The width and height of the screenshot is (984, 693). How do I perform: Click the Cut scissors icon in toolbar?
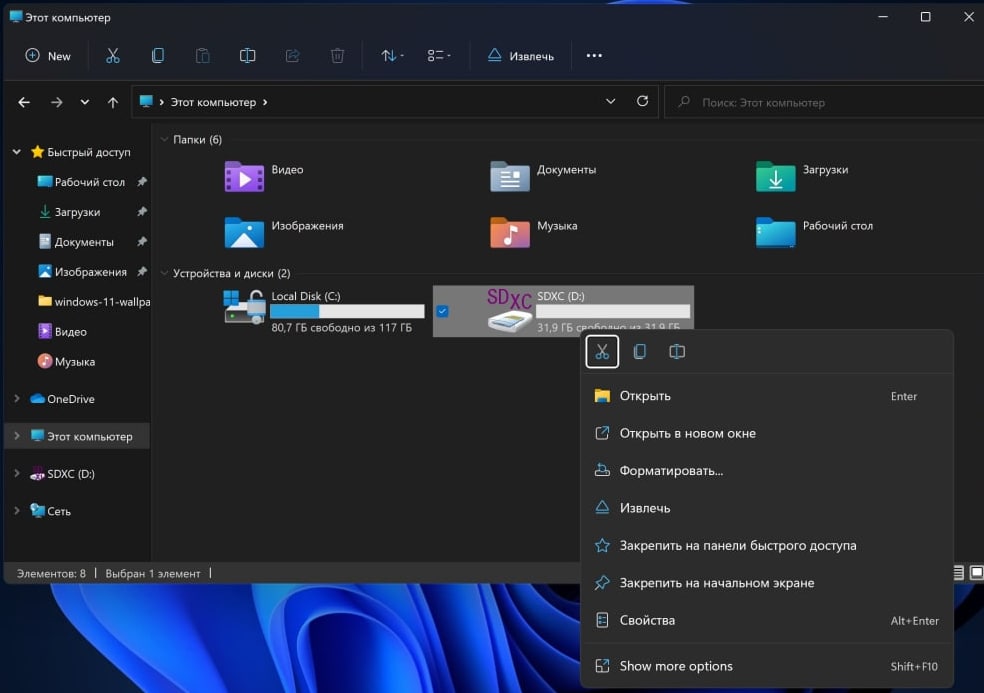pyautogui.click(x=113, y=56)
